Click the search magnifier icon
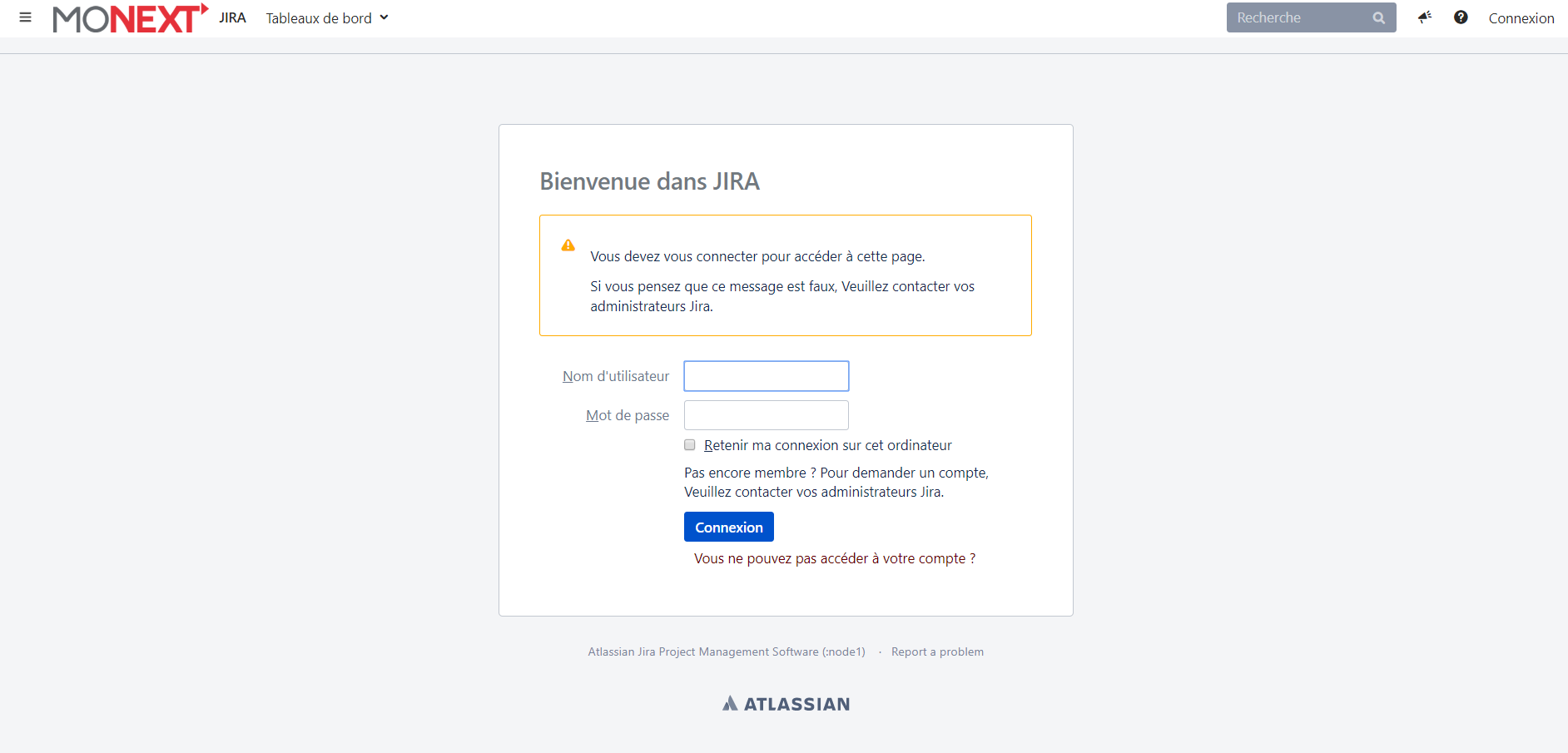Screen dimensions: 1568x753 (1378, 18)
